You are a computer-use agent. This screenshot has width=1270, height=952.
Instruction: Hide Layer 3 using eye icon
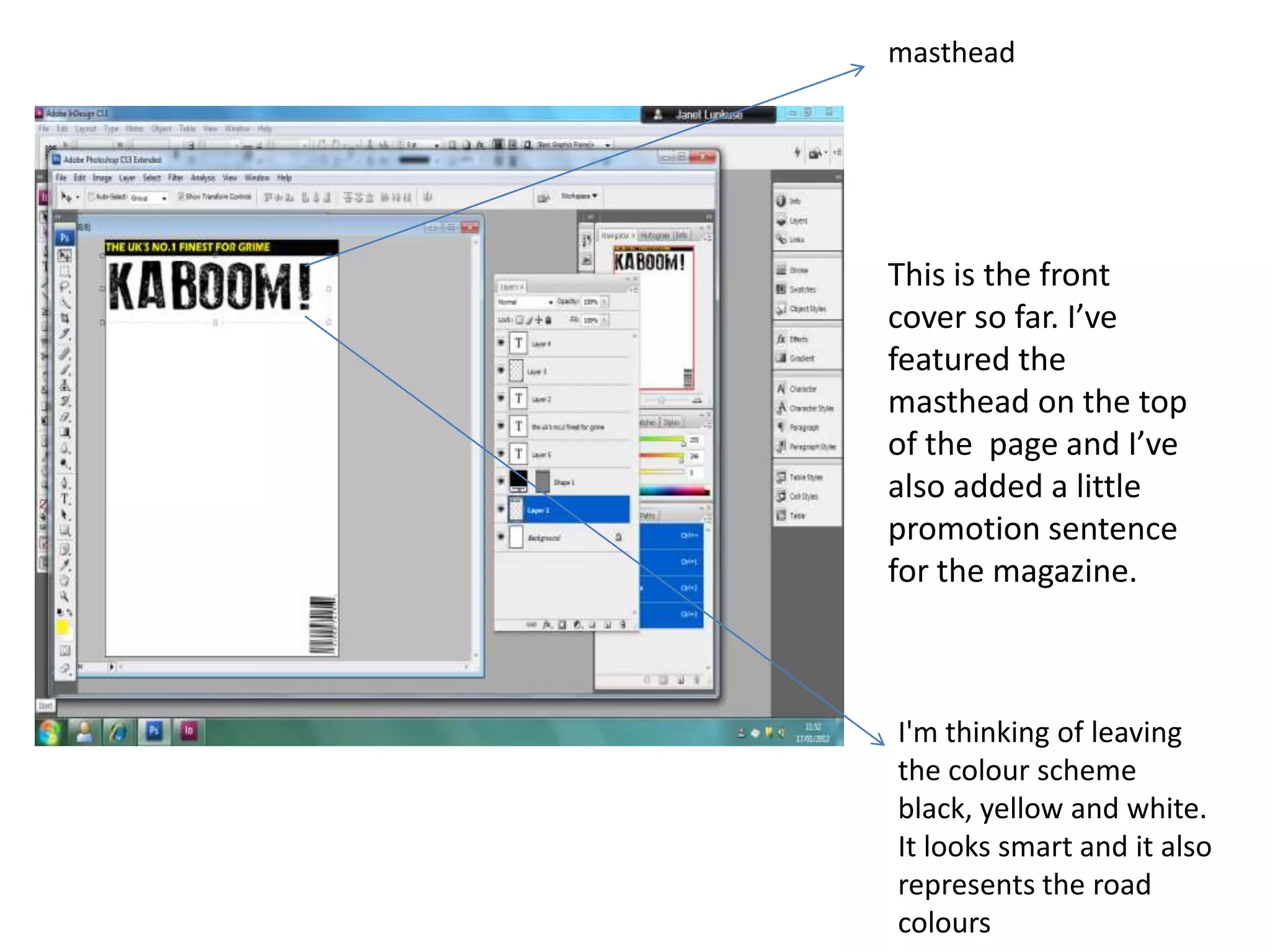click(x=501, y=371)
